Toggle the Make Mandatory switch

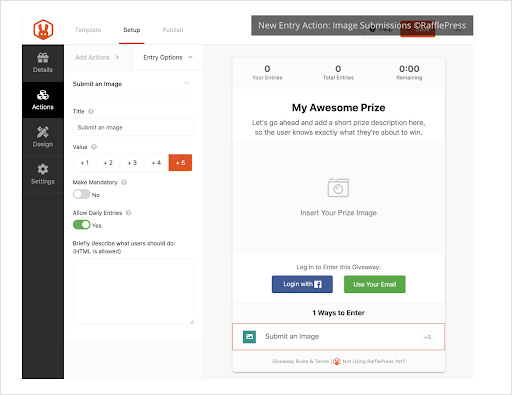coord(82,194)
